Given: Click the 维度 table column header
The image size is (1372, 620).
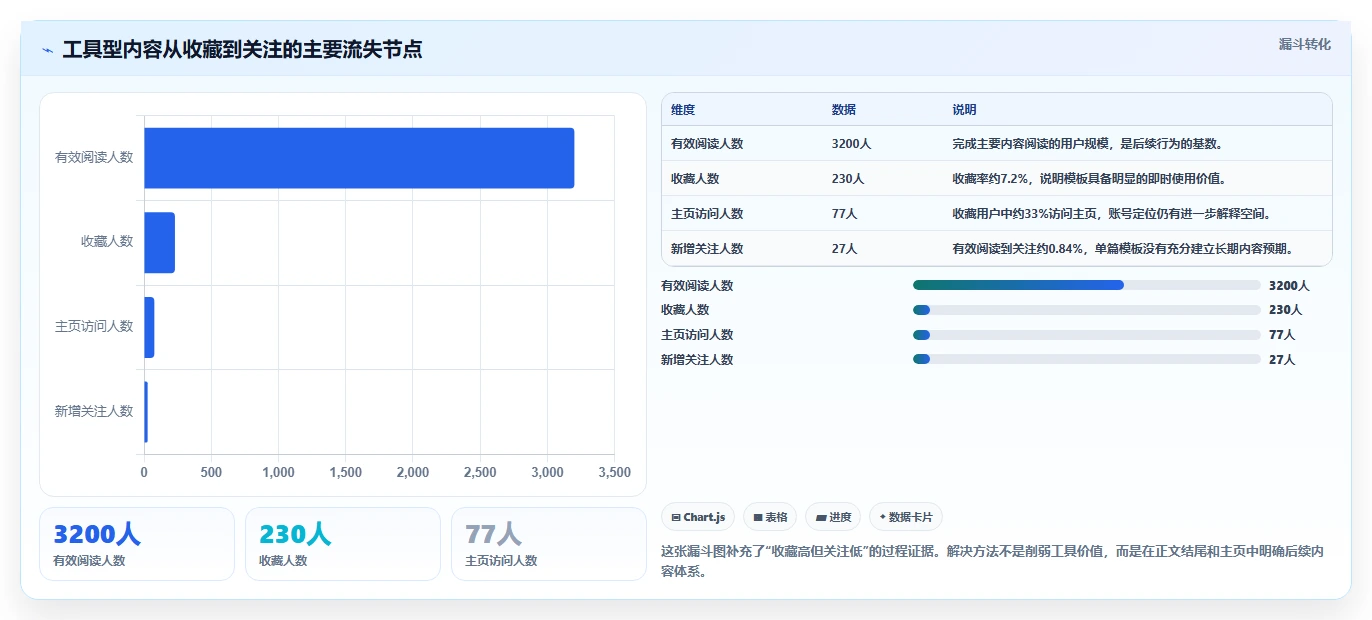Looking at the screenshot, I should [683, 110].
